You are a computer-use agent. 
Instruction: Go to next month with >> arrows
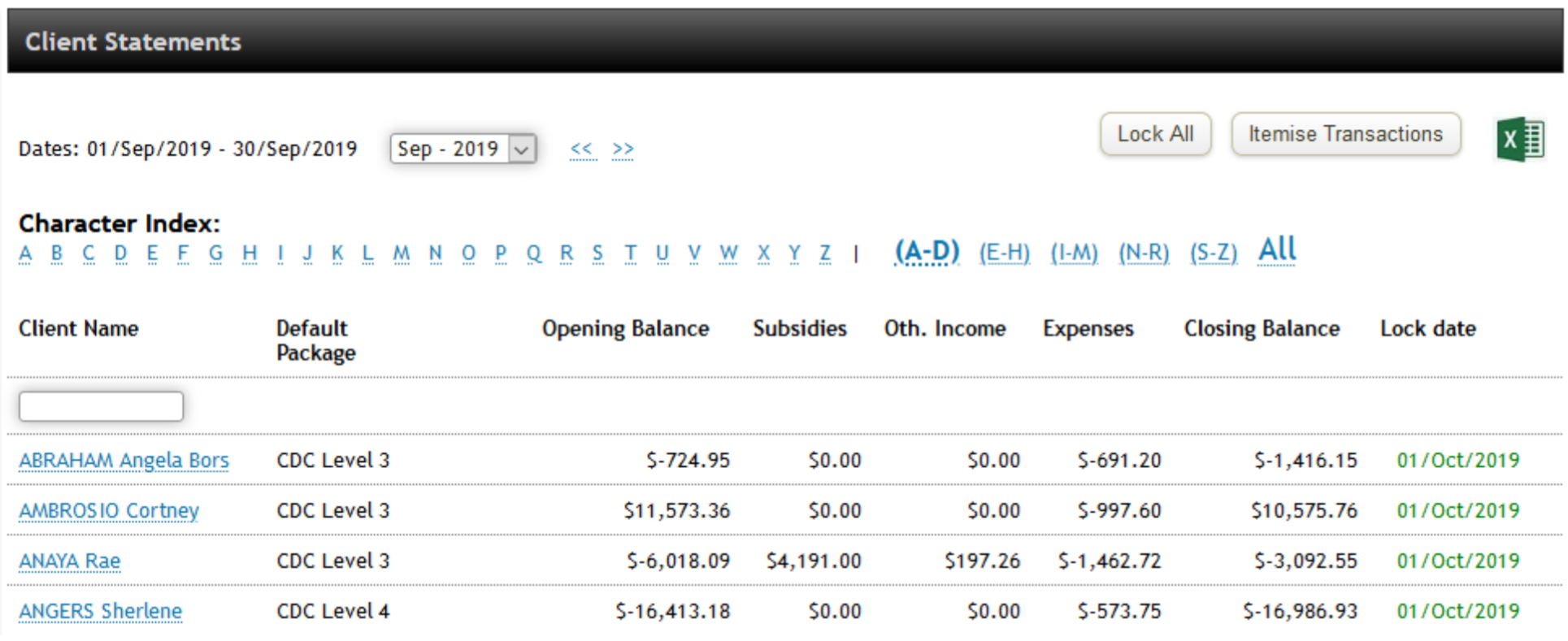pos(623,149)
